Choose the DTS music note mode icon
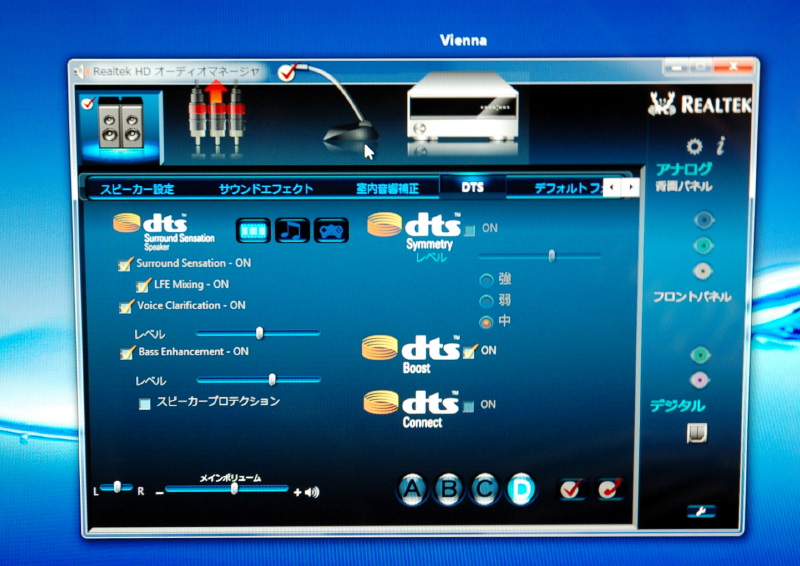This screenshot has width=800, height=566. 292,230
